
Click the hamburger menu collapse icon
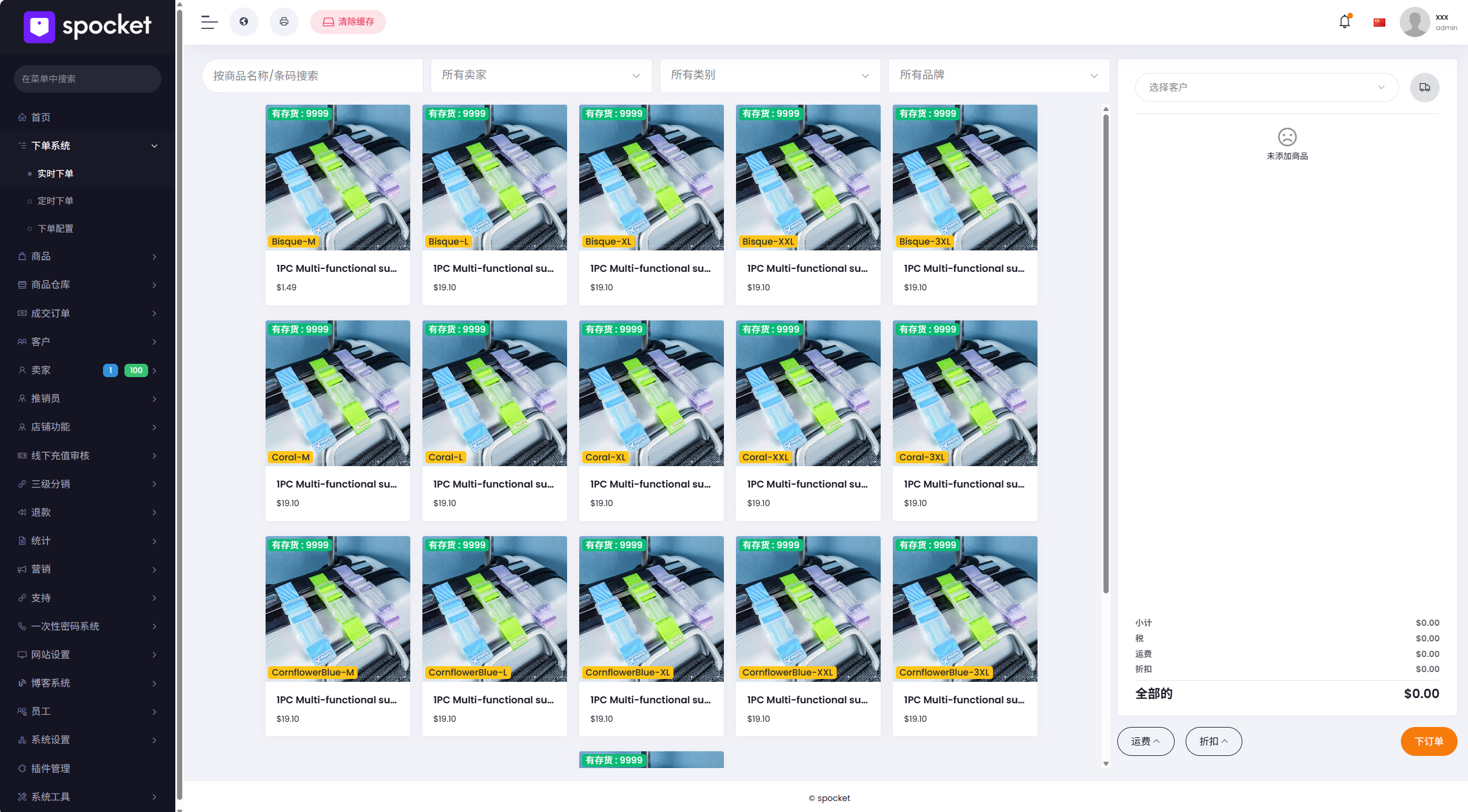tap(209, 22)
